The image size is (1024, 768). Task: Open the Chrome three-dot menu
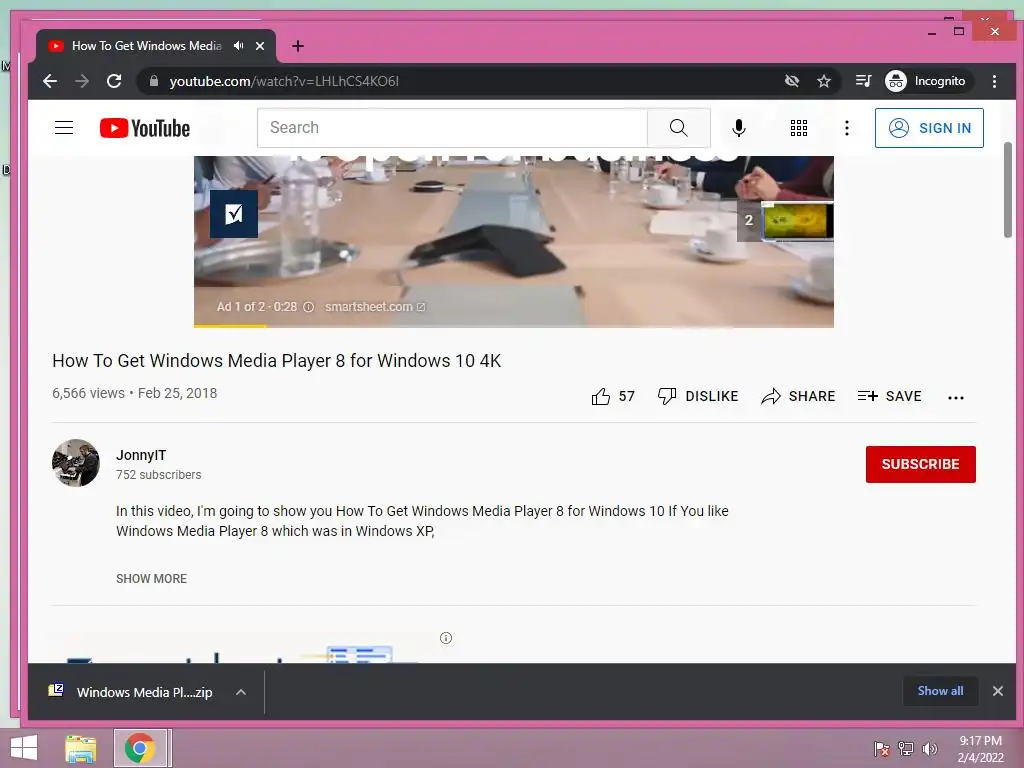click(995, 81)
